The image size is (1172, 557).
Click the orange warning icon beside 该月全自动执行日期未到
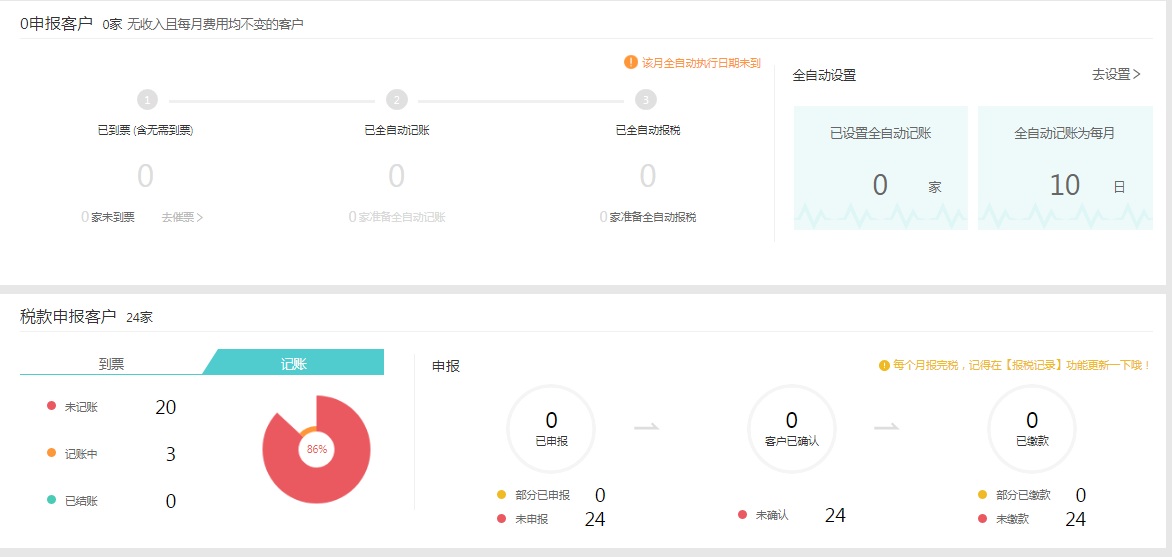631,62
